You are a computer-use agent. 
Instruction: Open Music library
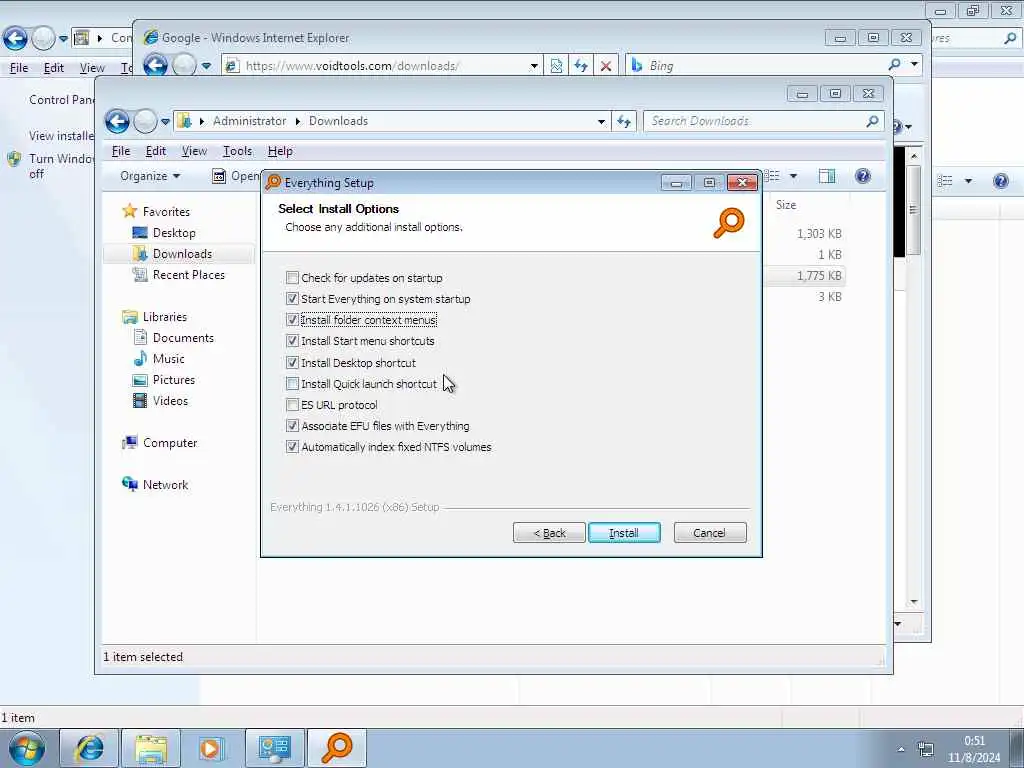click(x=168, y=359)
